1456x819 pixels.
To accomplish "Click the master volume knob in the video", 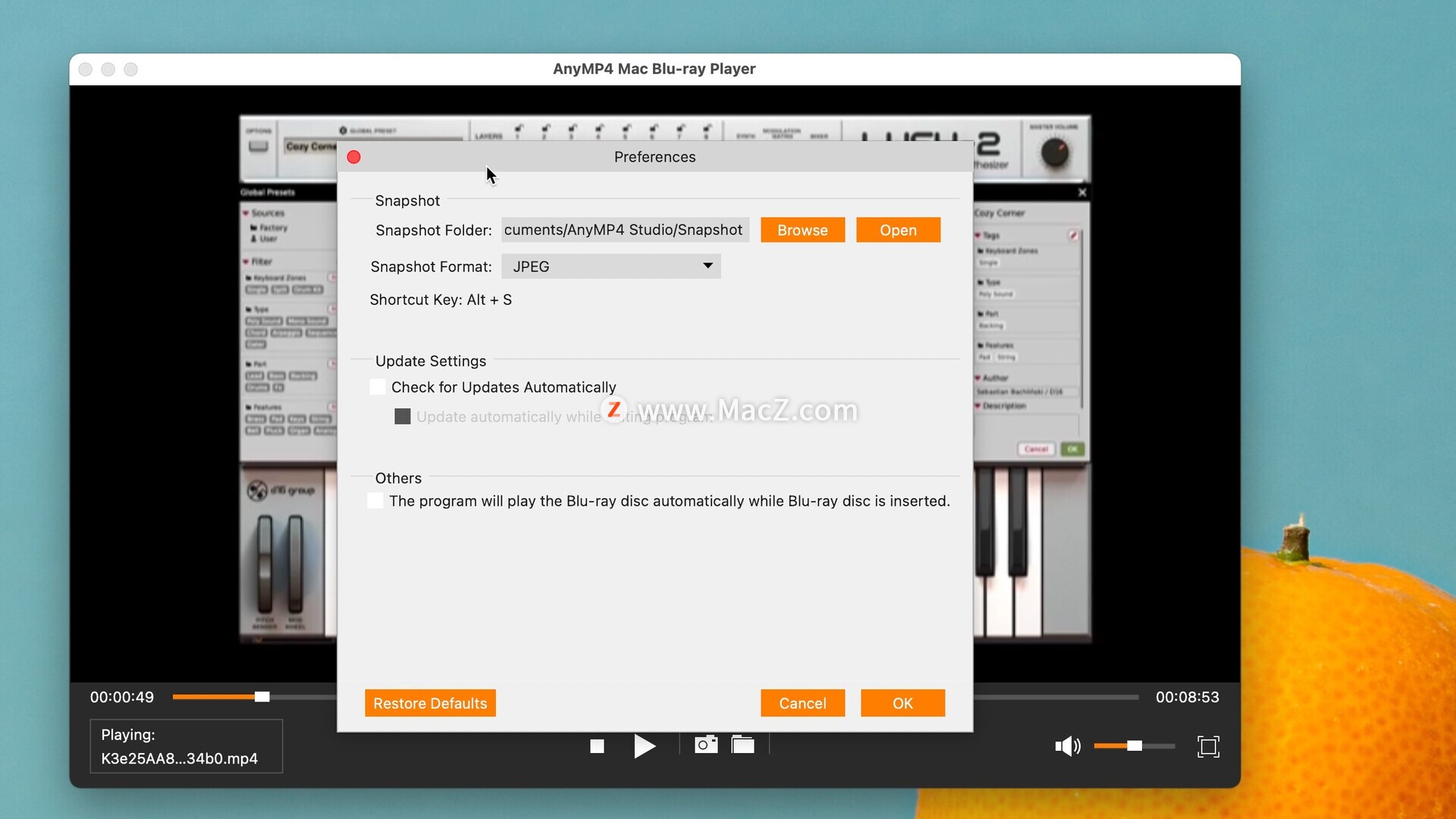I will pos(1055,153).
